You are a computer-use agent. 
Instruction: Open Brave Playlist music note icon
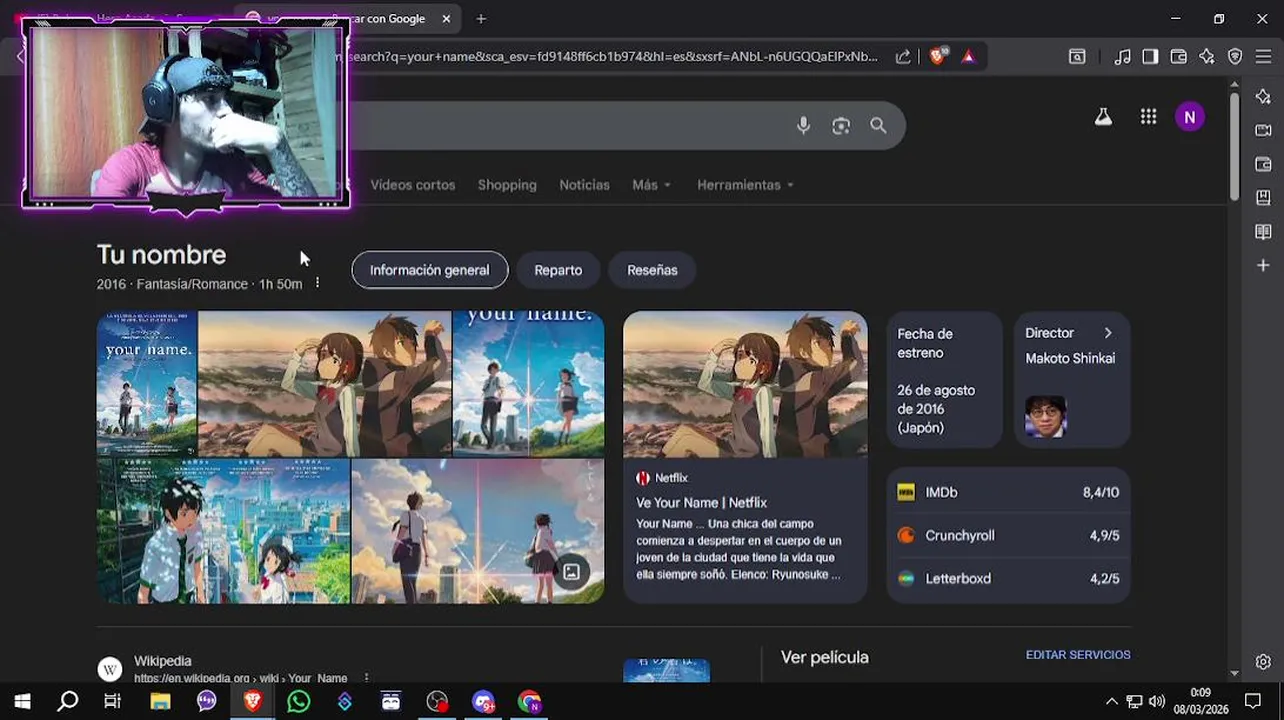click(1122, 57)
